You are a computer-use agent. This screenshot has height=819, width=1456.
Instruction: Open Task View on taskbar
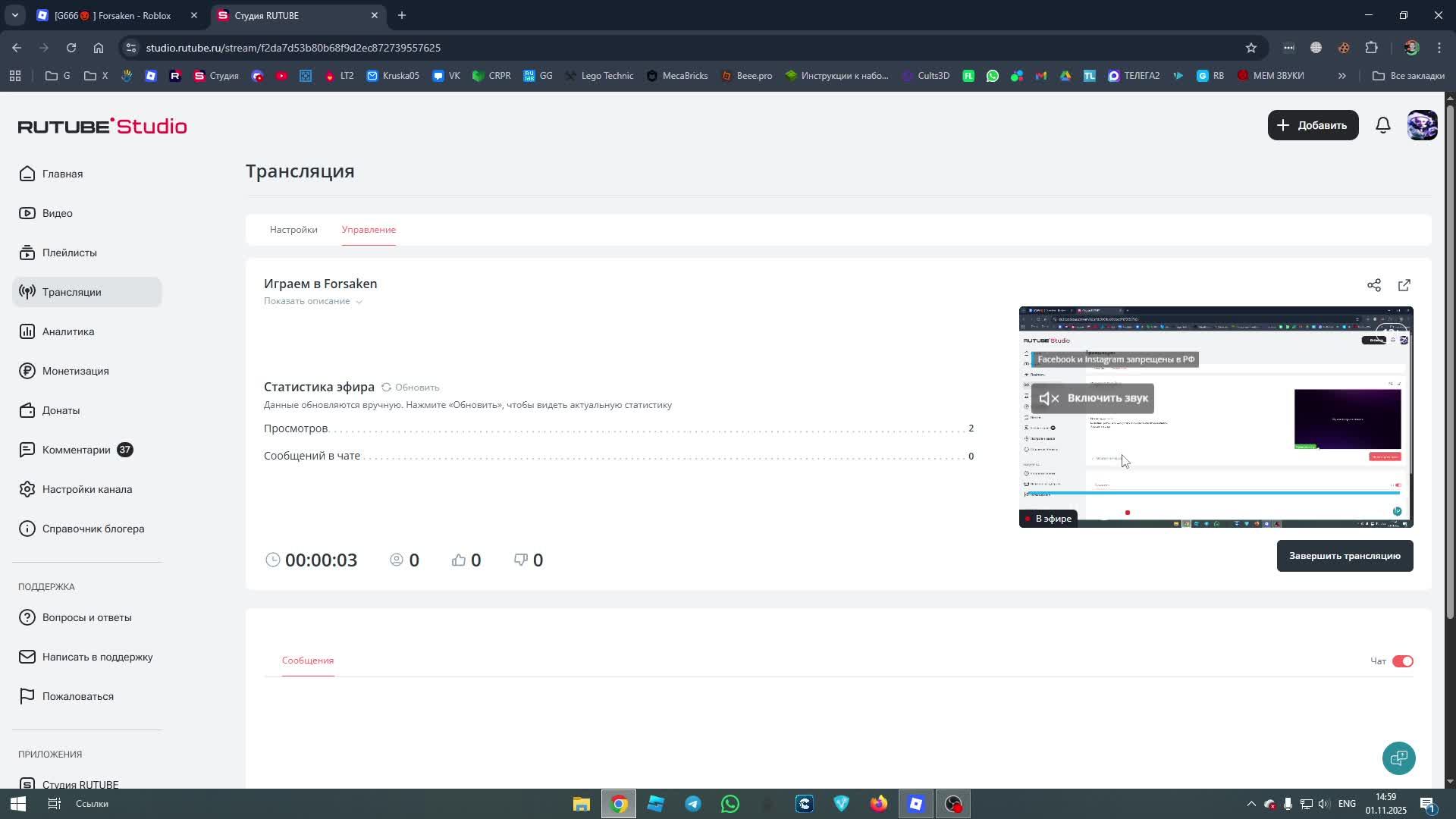coord(55,804)
